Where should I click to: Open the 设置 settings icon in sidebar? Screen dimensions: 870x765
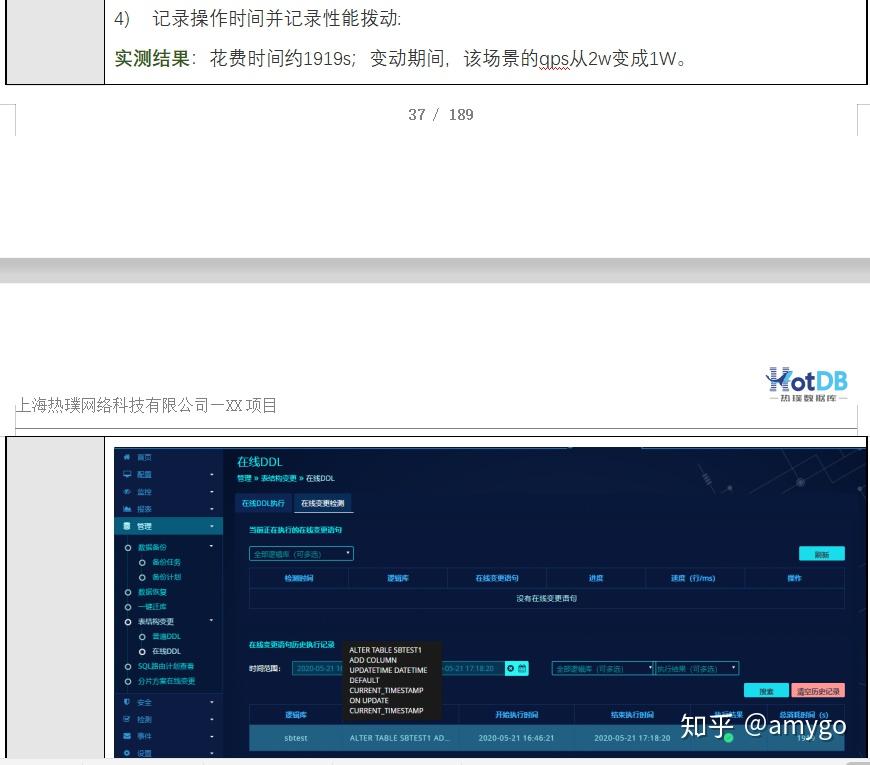tap(127, 750)
